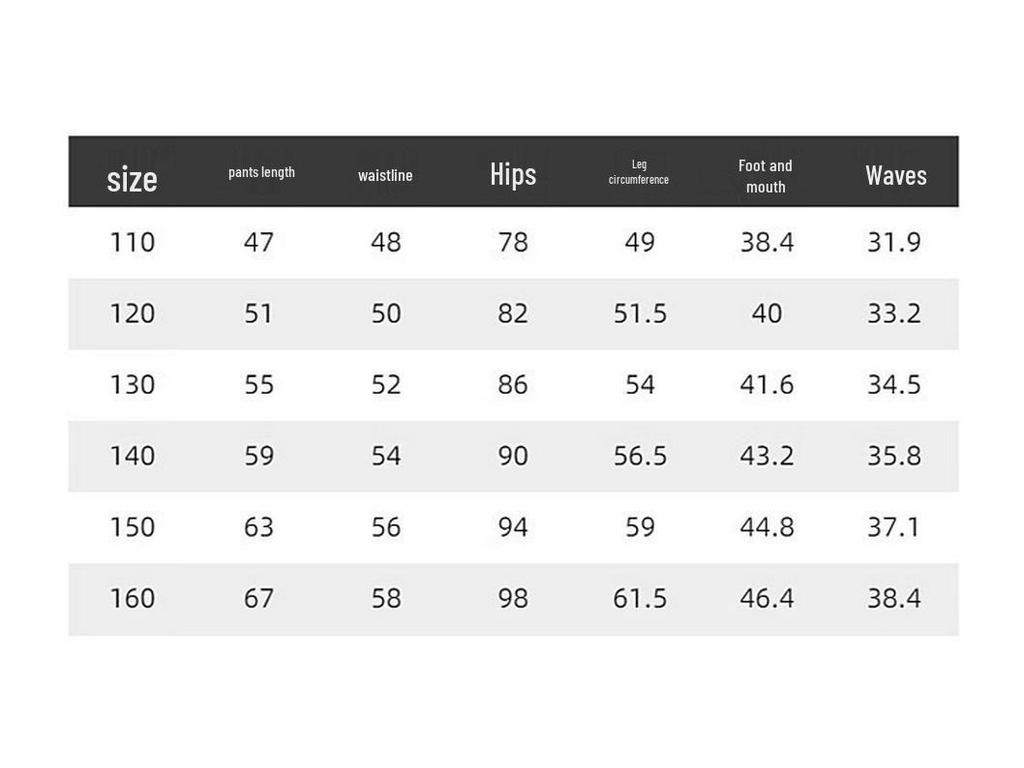Select the size 160 row label
Viewport: 1024px width, 768px height.
[x=133, y=598]
